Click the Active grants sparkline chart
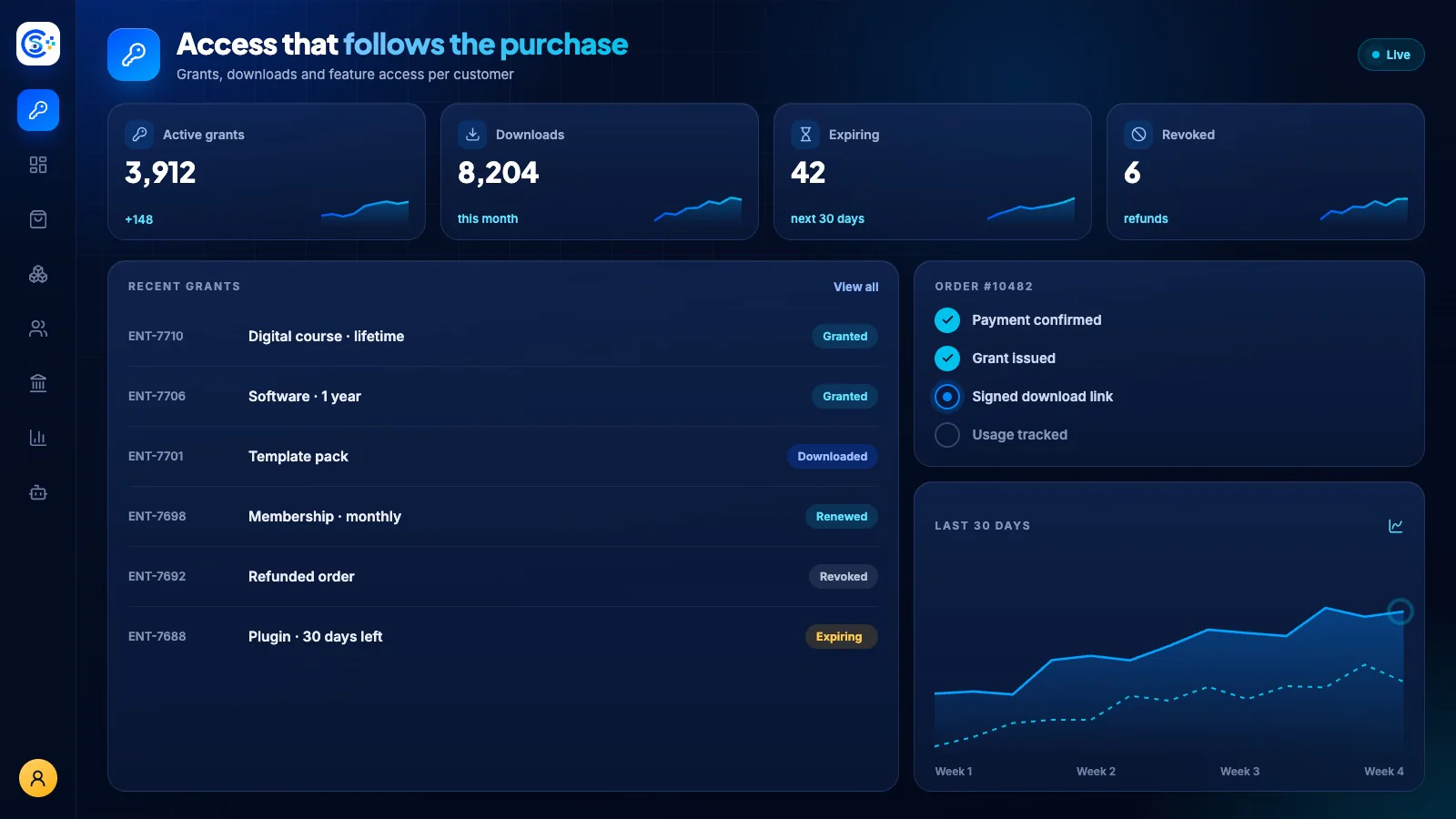Screen dimensions: 1456x819 (365, 212)
